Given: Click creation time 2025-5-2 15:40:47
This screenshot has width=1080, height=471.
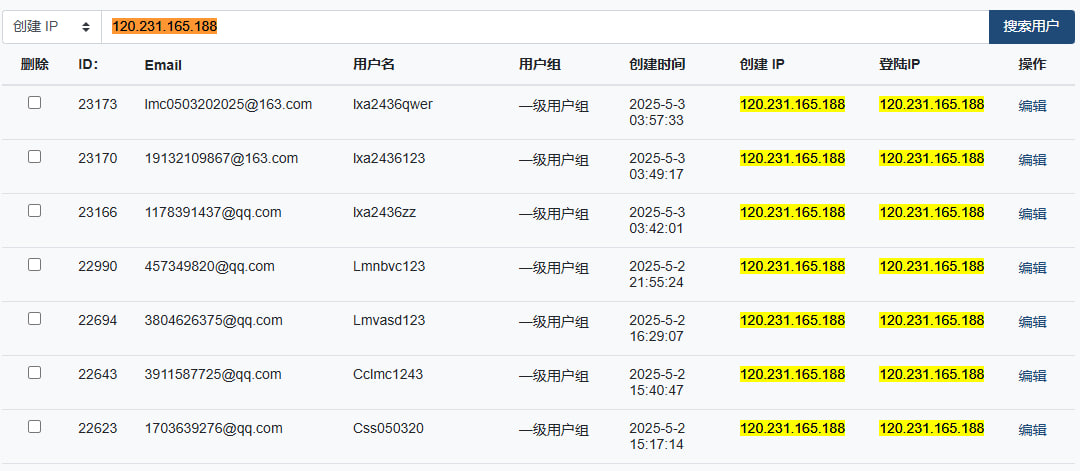Looking at the screenshot, I should click(x=657, y=382).
